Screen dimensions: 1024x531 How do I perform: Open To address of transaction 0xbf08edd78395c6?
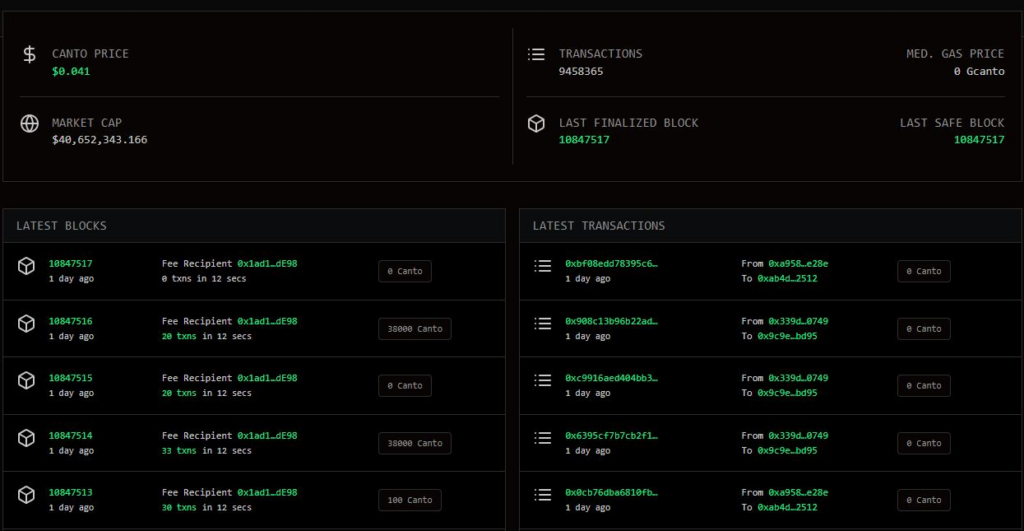787,279
